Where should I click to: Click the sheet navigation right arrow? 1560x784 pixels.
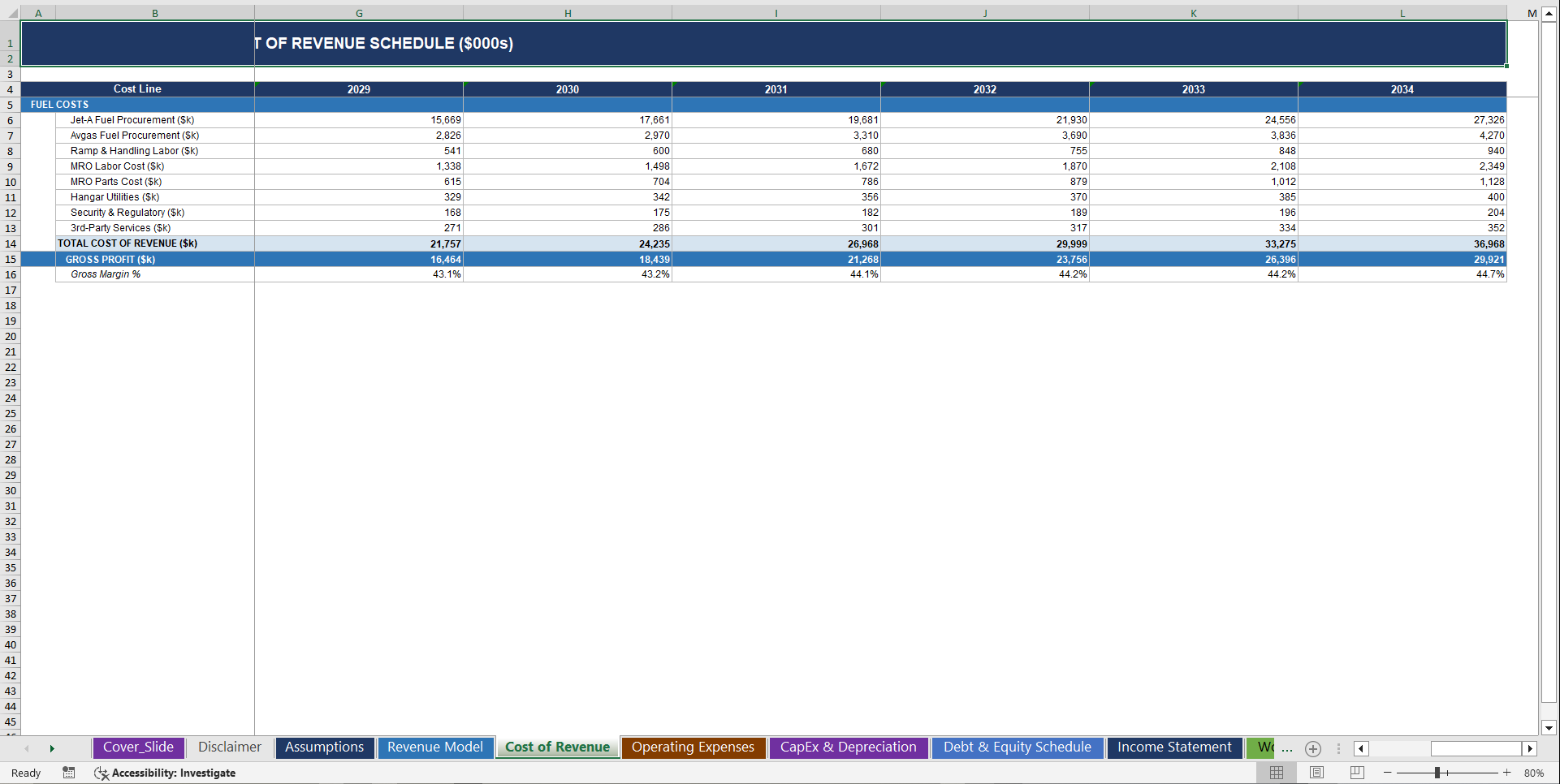52,748
